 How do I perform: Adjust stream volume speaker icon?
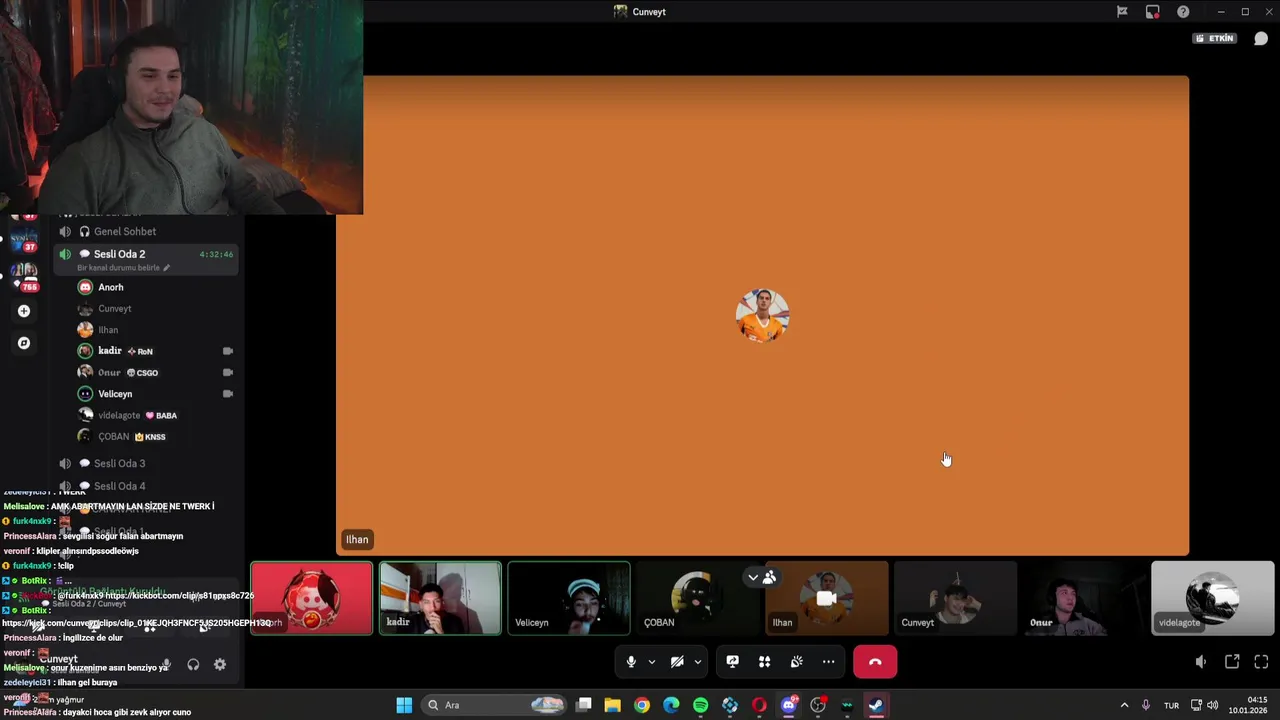tap(1201, 662)
